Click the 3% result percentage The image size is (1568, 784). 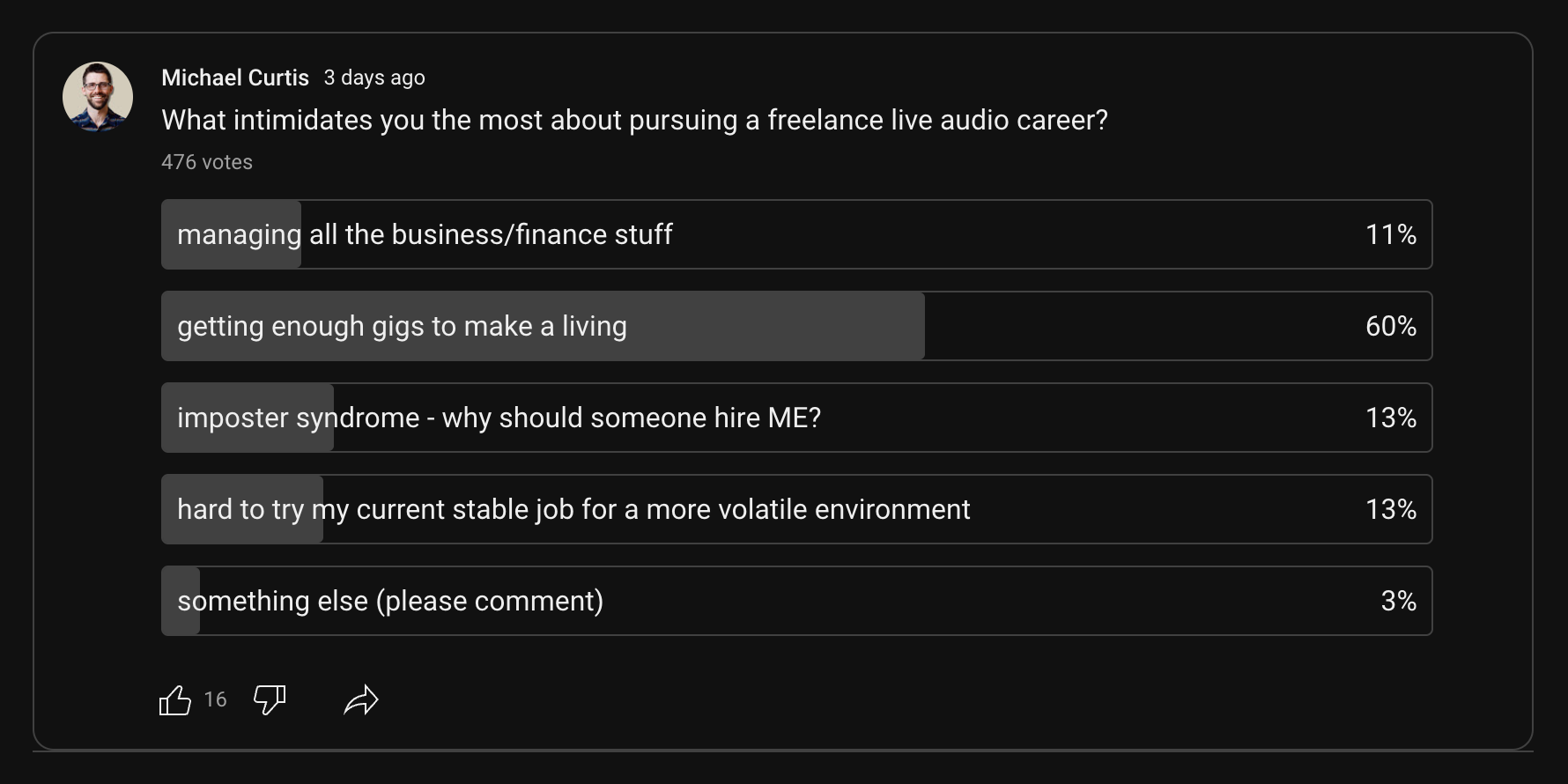click(x=1398, y=601)
